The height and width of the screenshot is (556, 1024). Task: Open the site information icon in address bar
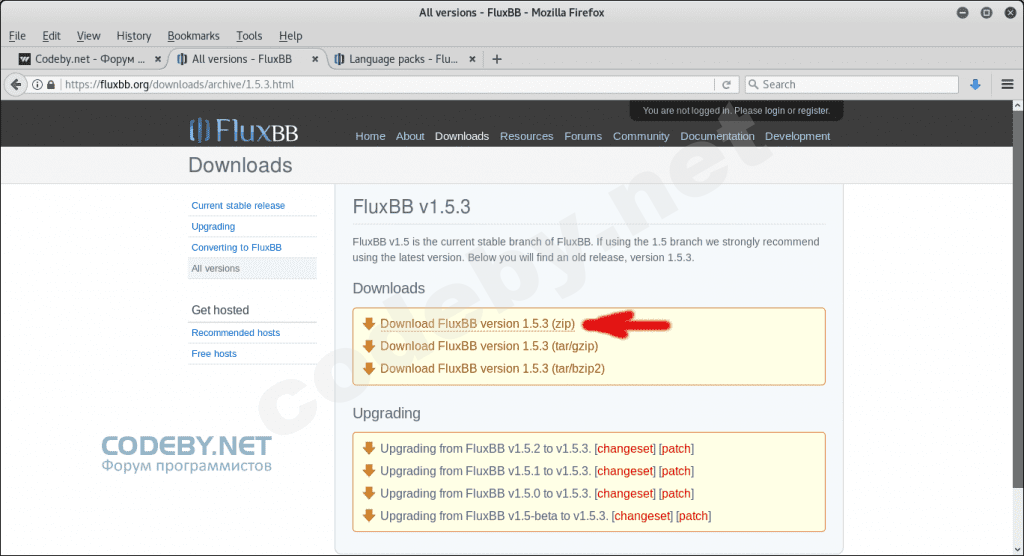(x=38, y=84)
